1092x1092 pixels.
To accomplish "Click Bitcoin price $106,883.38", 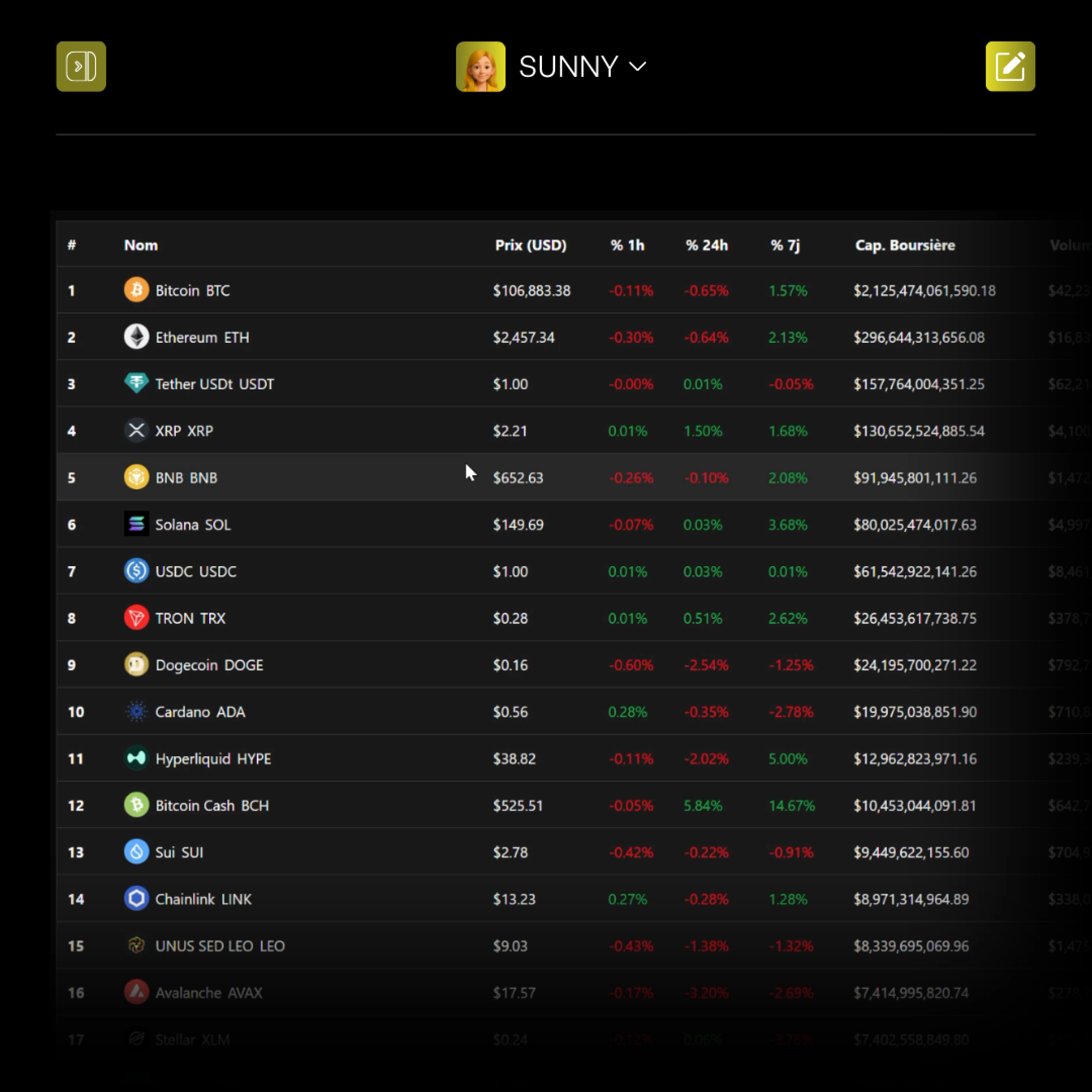I will pos(532,290).
